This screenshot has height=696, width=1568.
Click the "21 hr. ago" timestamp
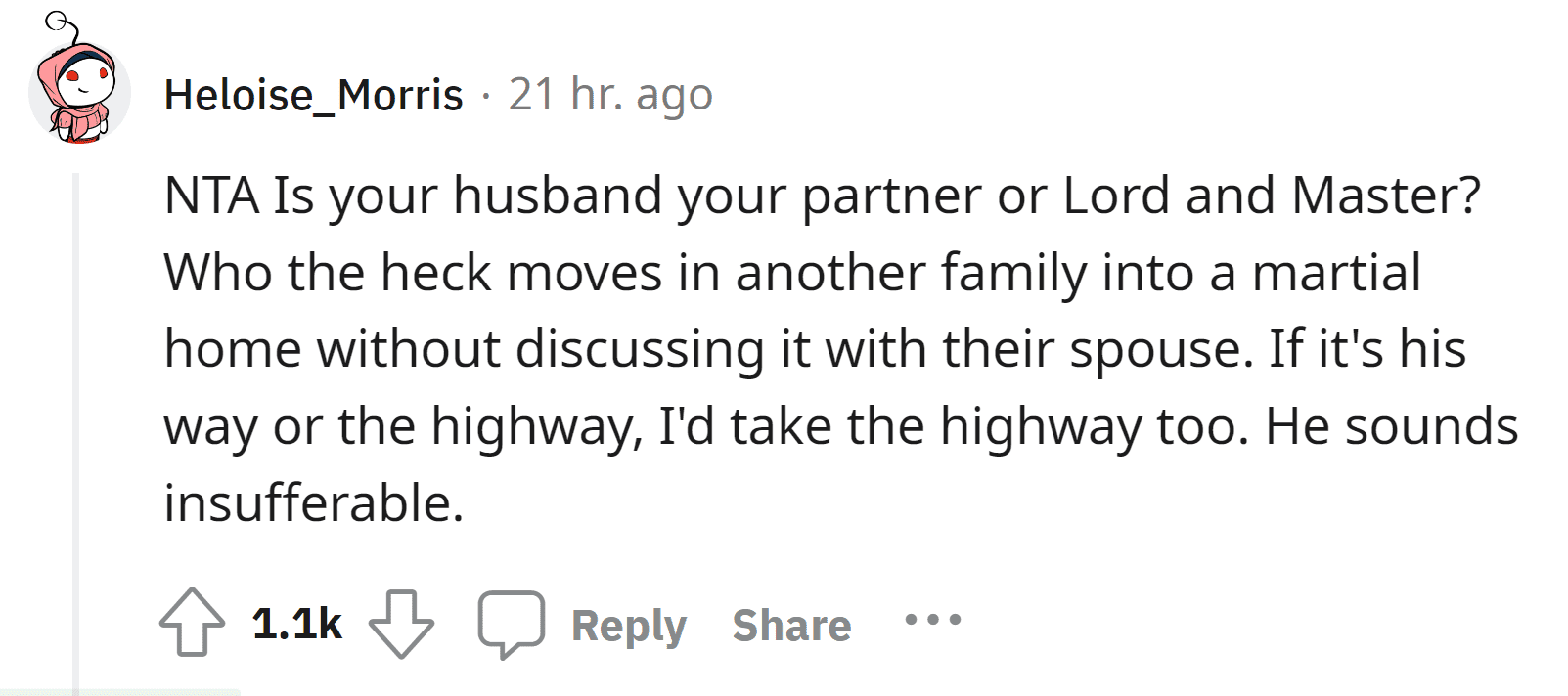[610, 95]
